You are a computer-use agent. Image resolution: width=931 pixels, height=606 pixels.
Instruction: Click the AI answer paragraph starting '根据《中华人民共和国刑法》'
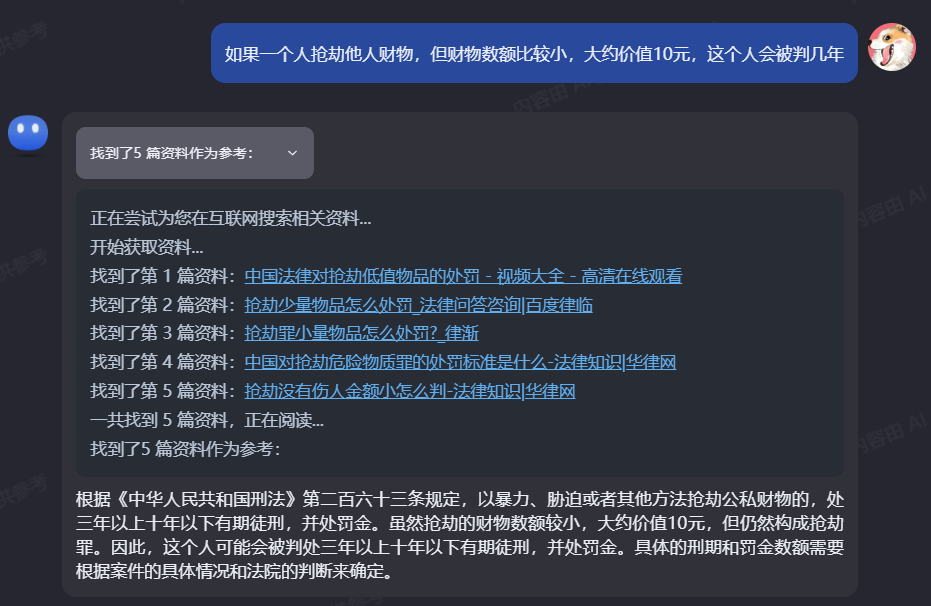(460, 535)
